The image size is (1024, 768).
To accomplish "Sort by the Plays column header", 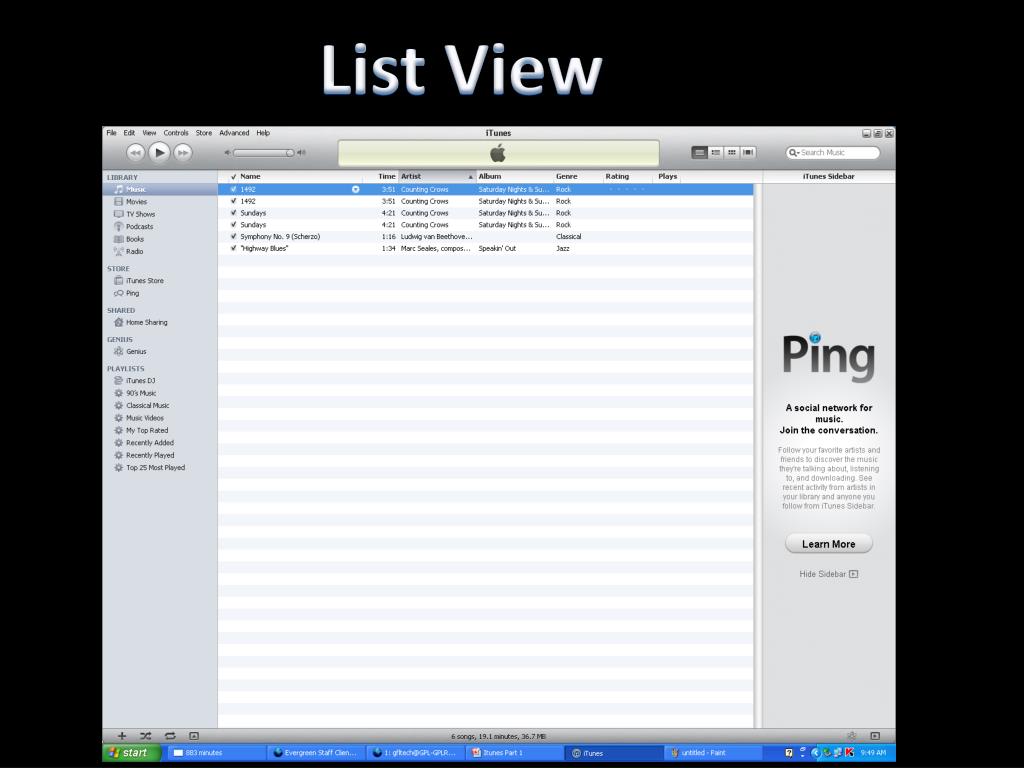I will point(667,176).
